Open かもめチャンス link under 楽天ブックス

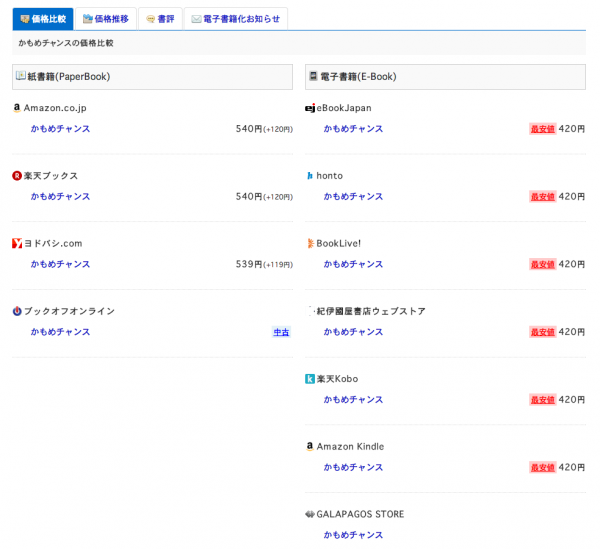pos(60,196)
